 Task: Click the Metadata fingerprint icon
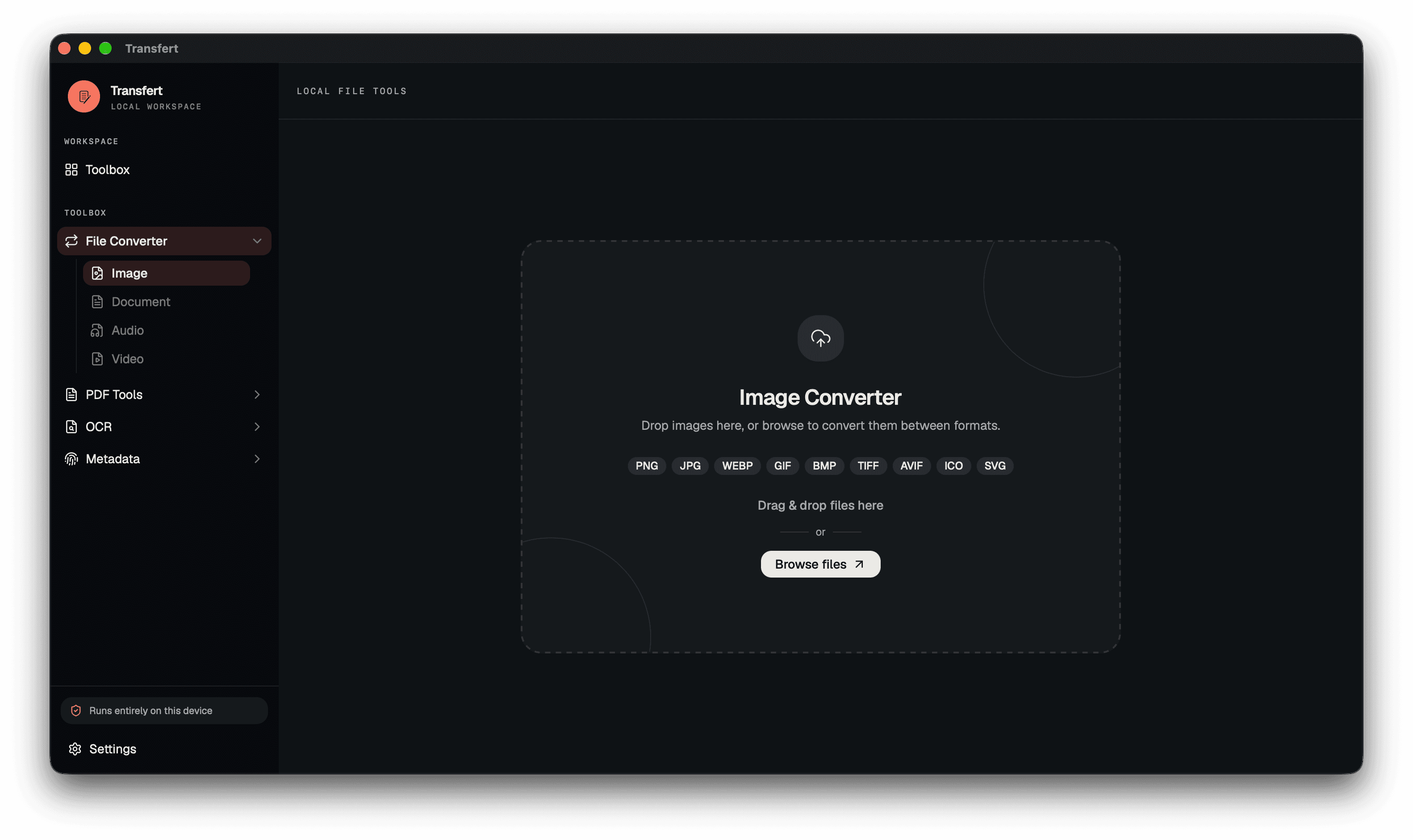[x=71, y=459]
